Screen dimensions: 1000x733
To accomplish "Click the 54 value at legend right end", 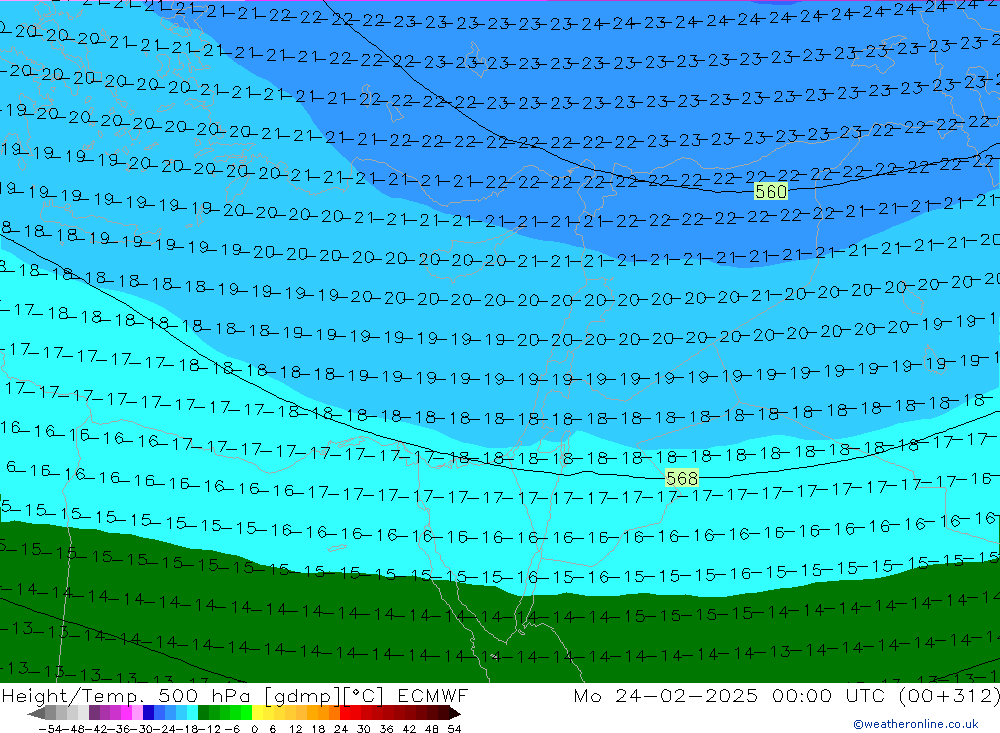I will 454,729.
